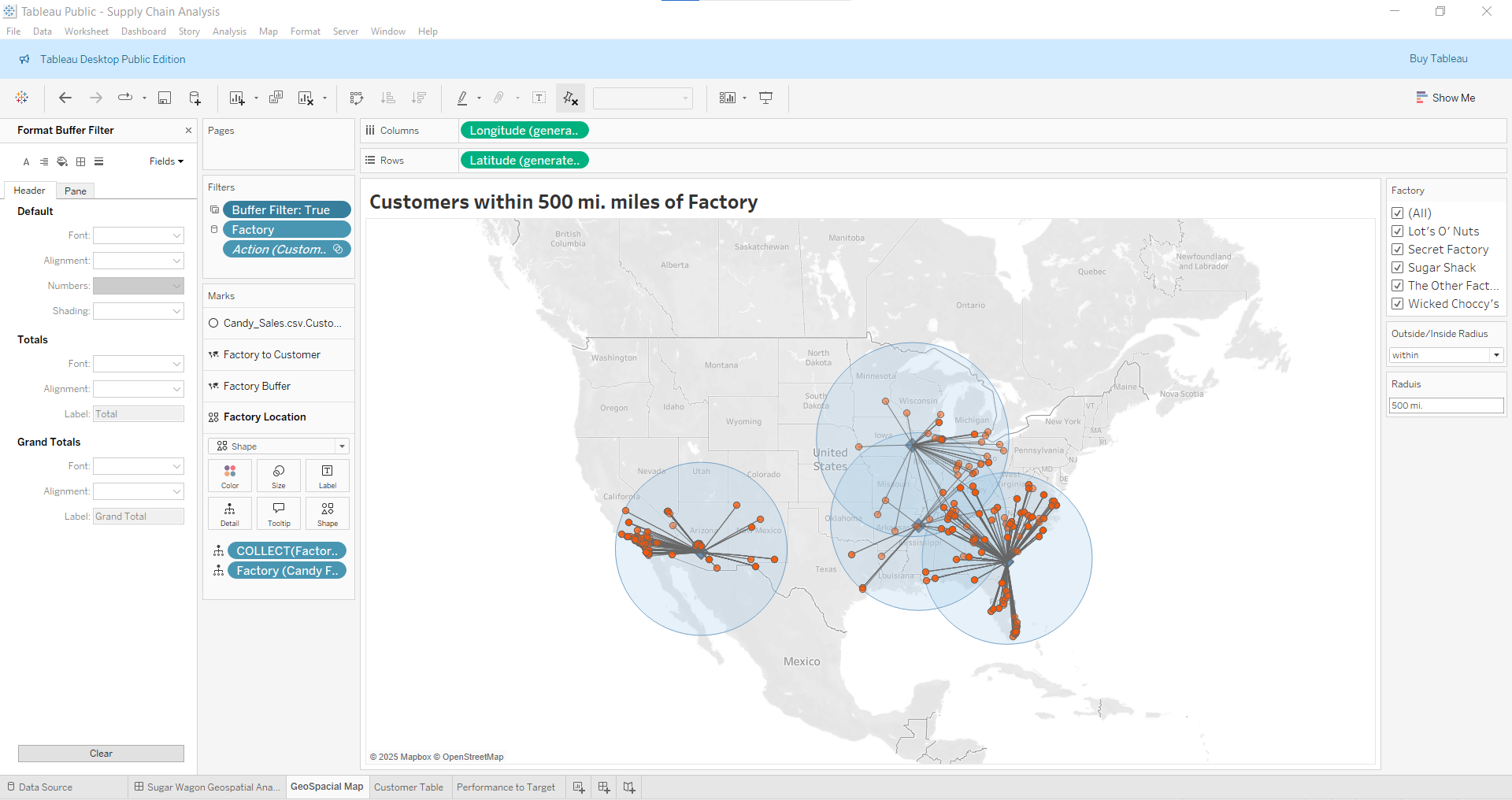Click the Tableau start page icon
Image resolution: width=1512 pixels, height=800 pixels.
click(22, 98)
